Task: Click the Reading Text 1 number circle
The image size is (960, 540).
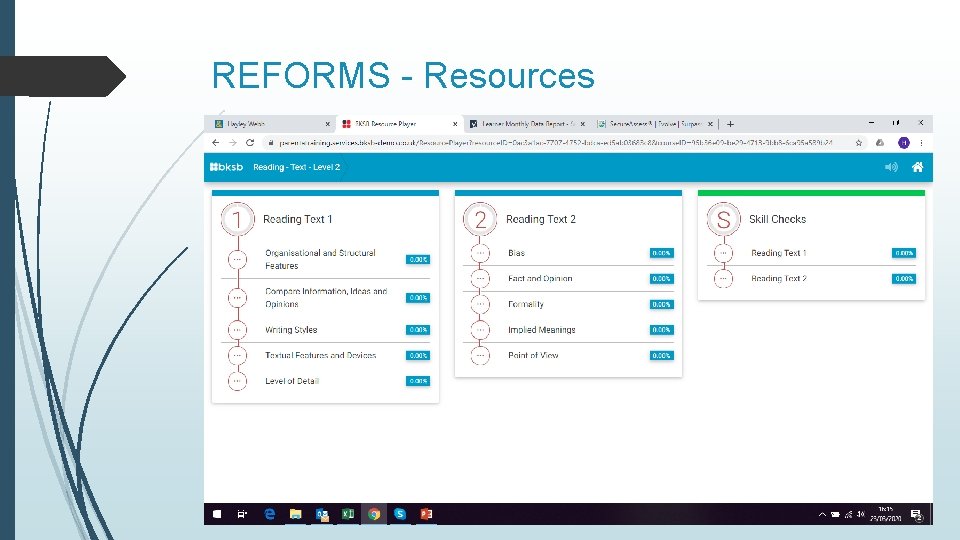Action: pos(238,219)
